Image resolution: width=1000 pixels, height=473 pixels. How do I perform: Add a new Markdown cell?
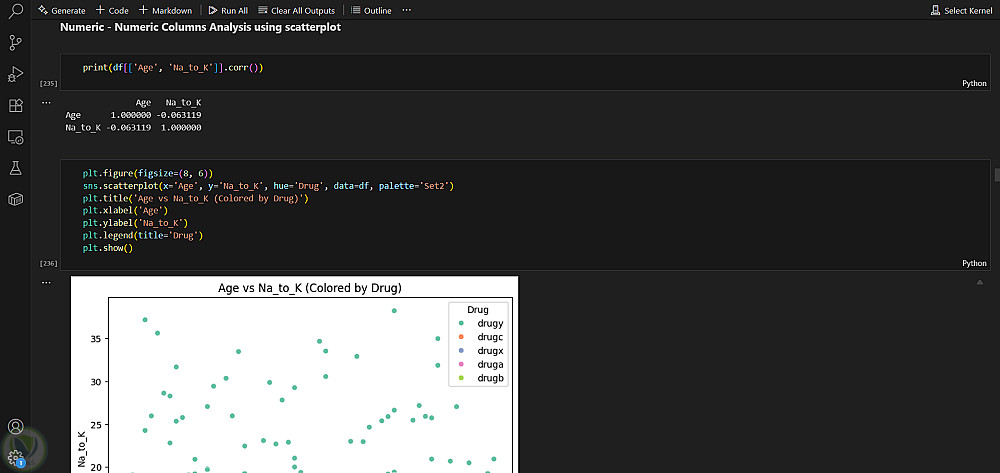(x=165, y=10)
